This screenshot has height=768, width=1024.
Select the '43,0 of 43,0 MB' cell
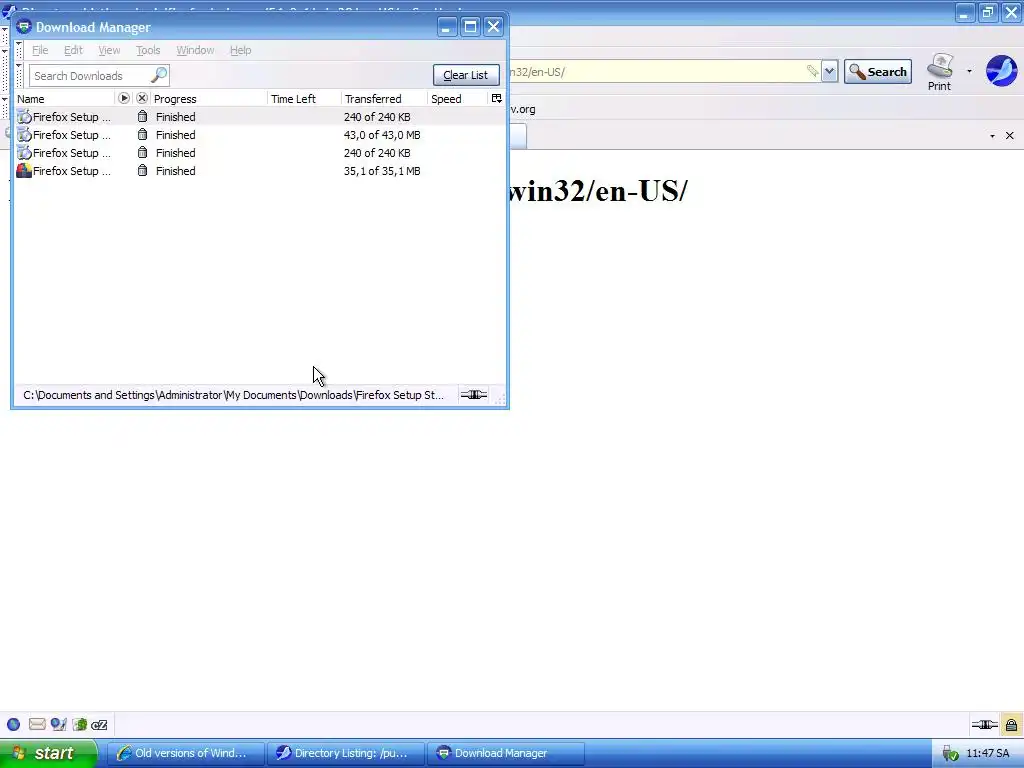[382, 135]
